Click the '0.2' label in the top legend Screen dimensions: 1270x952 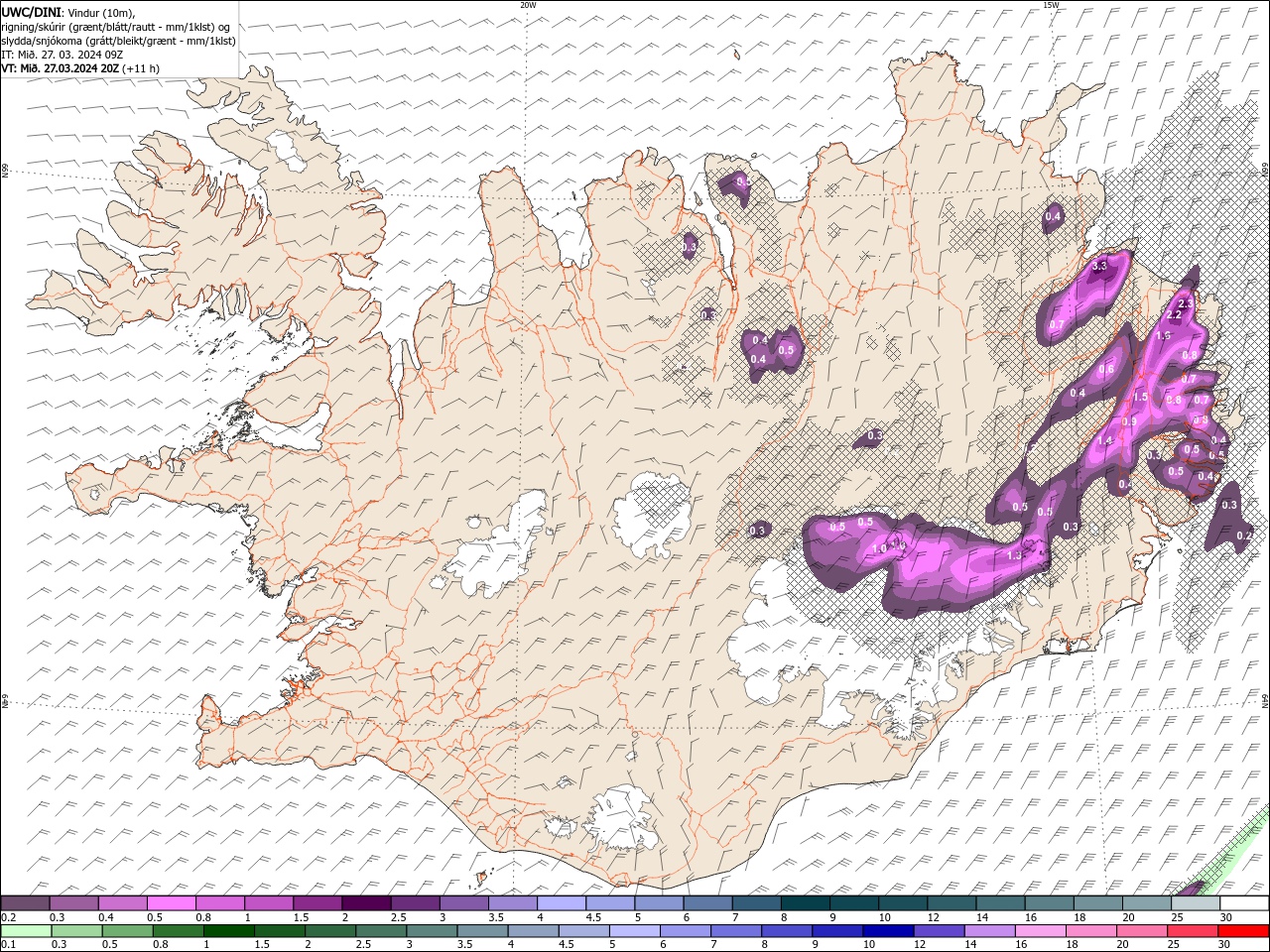tap(8, 917)
